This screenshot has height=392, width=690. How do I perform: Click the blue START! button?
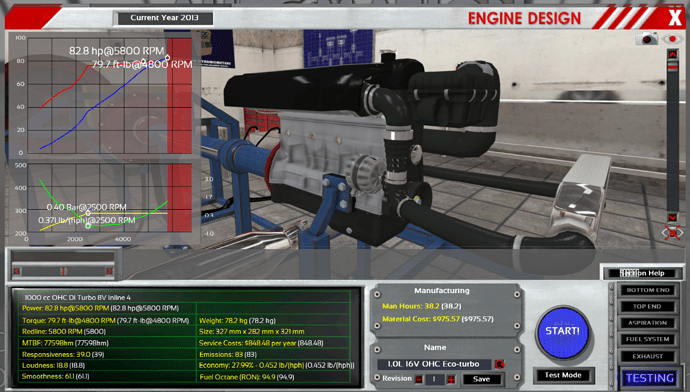[x=562, y=331]
